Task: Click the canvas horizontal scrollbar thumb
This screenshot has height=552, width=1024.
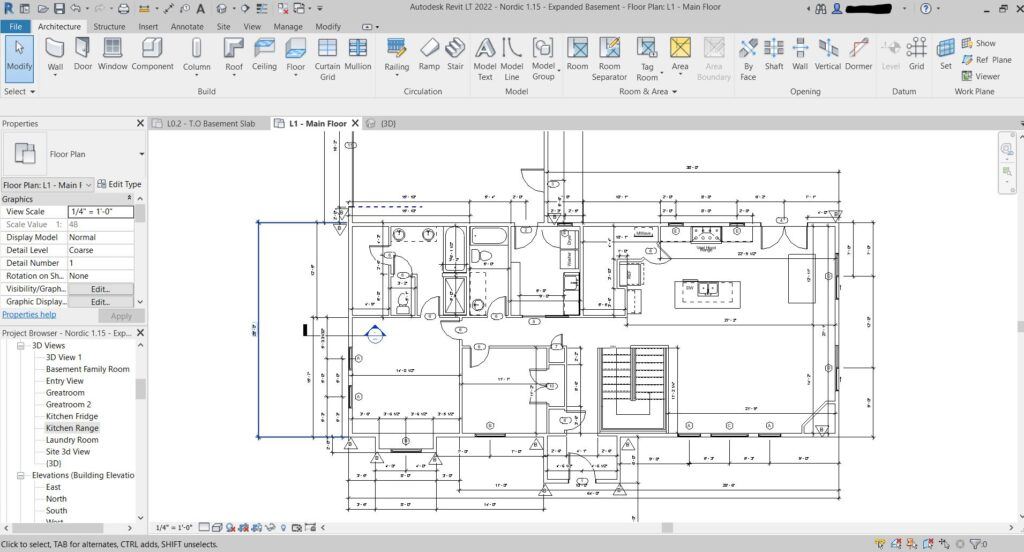Action: (667, 527)
